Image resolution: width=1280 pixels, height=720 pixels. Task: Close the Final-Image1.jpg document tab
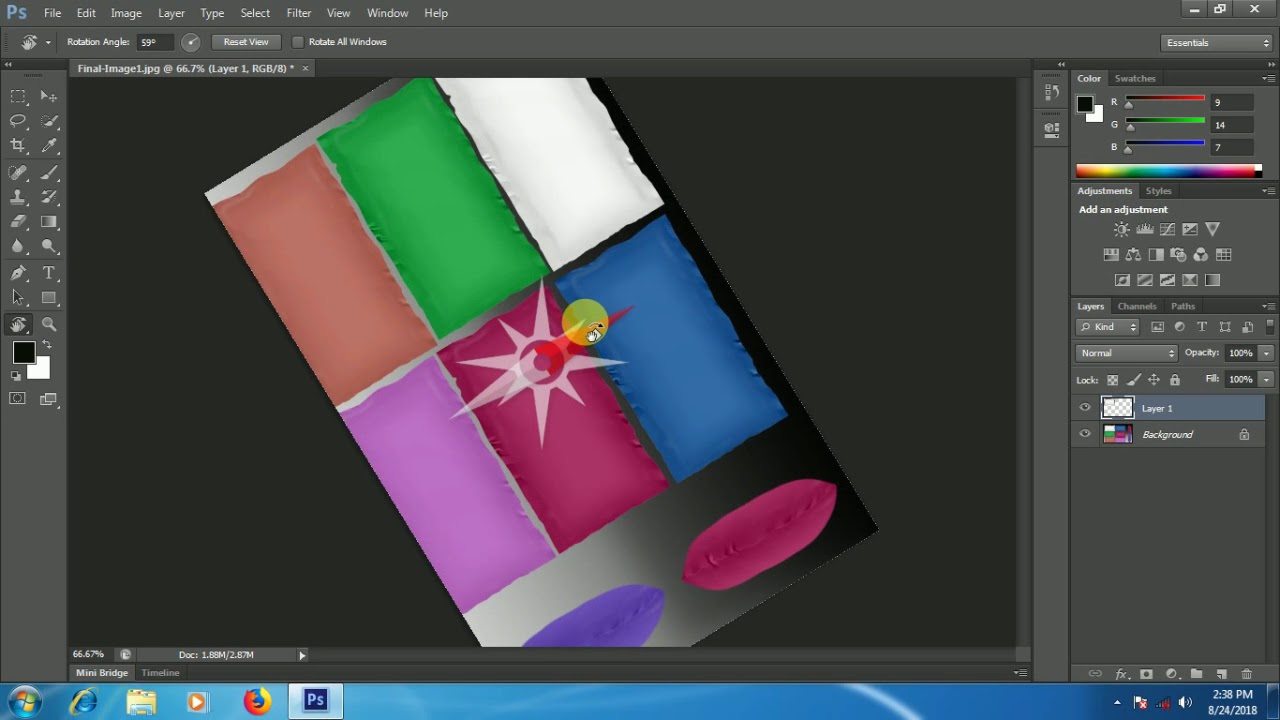pyautogui.click(x=305, y=68)
